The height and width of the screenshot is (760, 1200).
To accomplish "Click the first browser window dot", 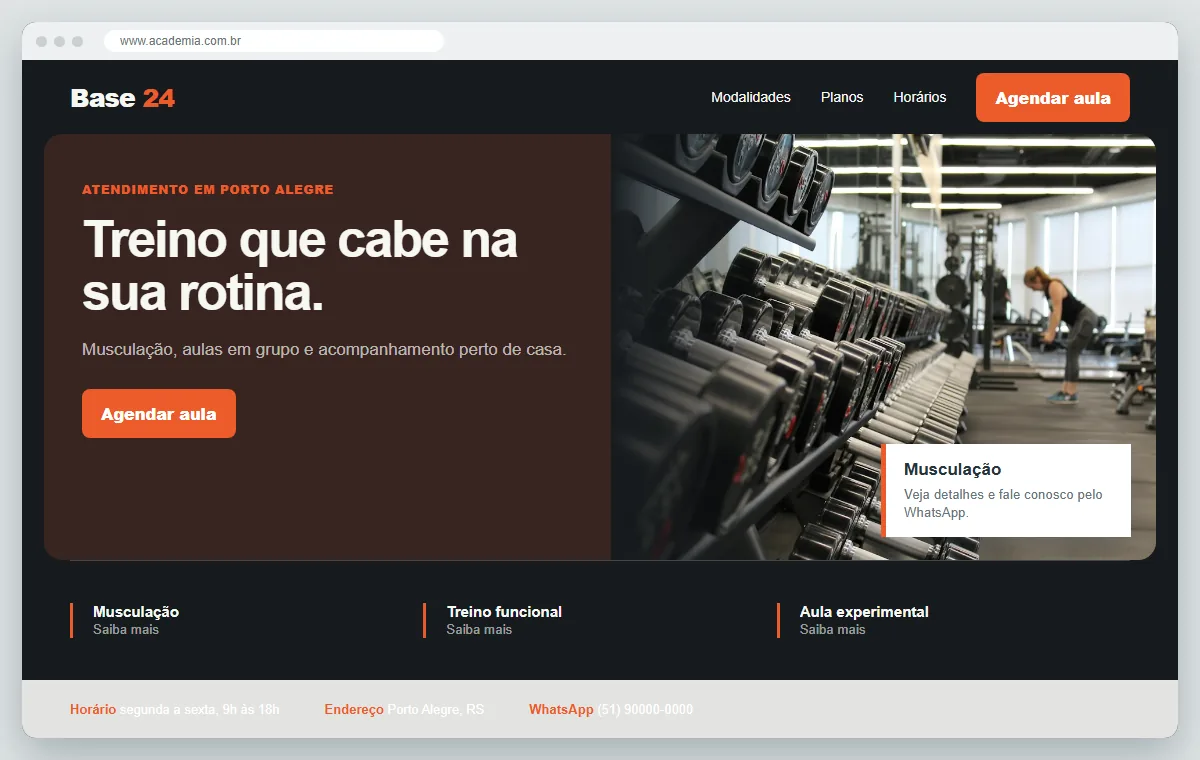I will pyautogui.click(x=41, y=41).
